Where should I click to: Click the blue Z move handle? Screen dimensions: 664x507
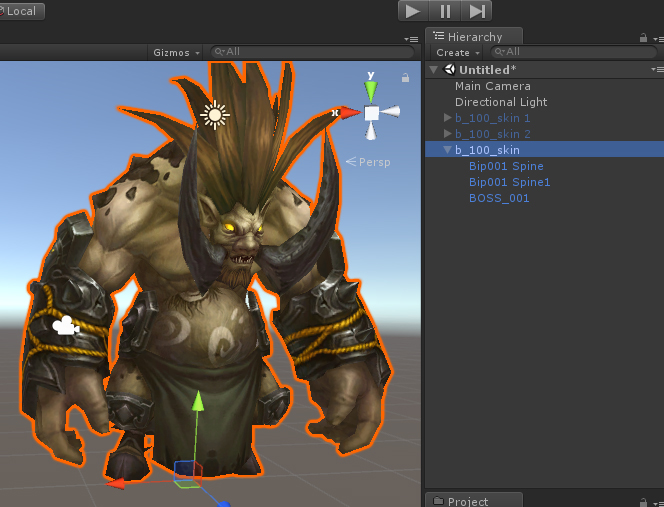[x=224, y=504]
